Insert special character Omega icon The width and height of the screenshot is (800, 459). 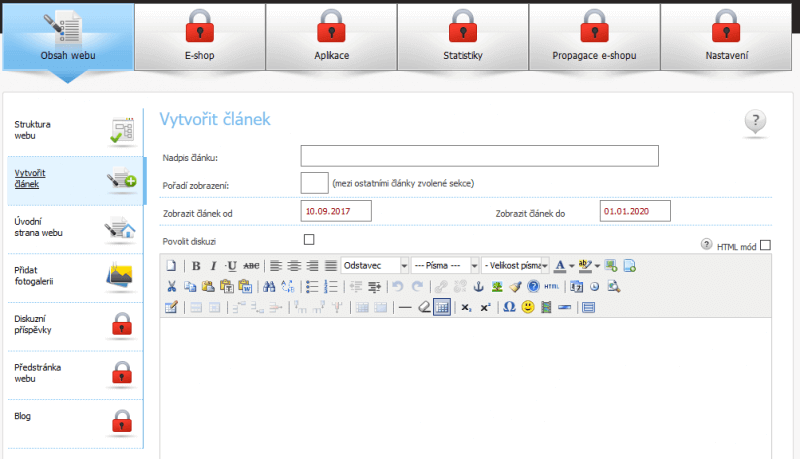[x=509, y=307]
